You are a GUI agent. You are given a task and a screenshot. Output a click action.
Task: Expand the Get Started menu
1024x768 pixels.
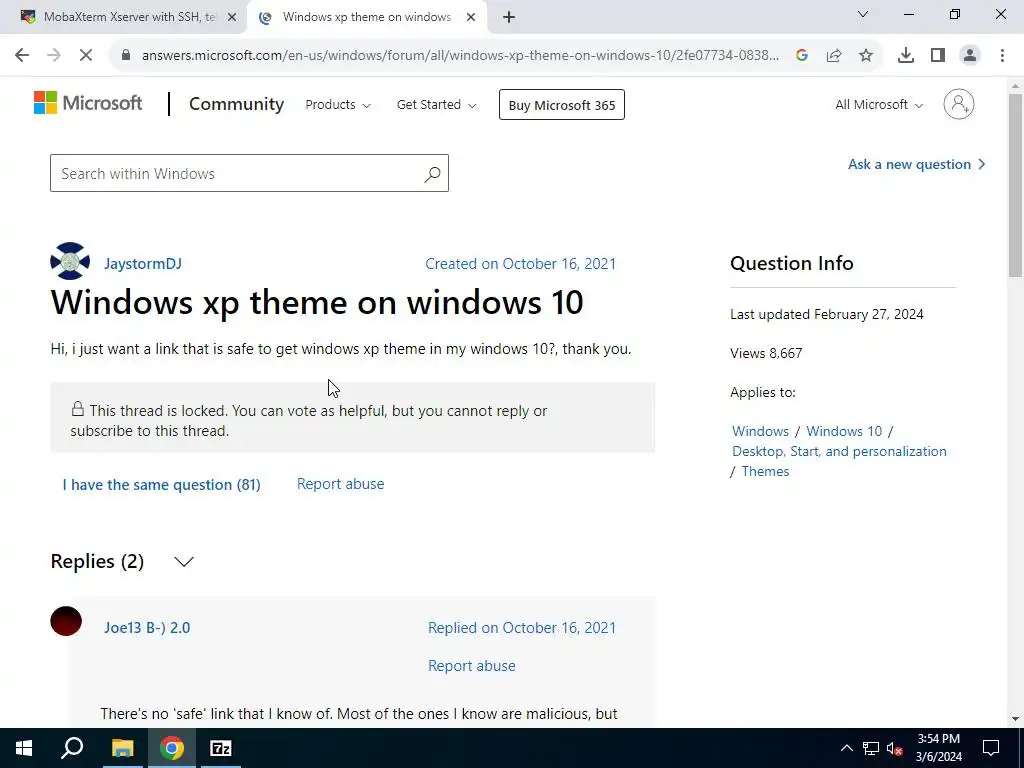[x=436, y=104]
